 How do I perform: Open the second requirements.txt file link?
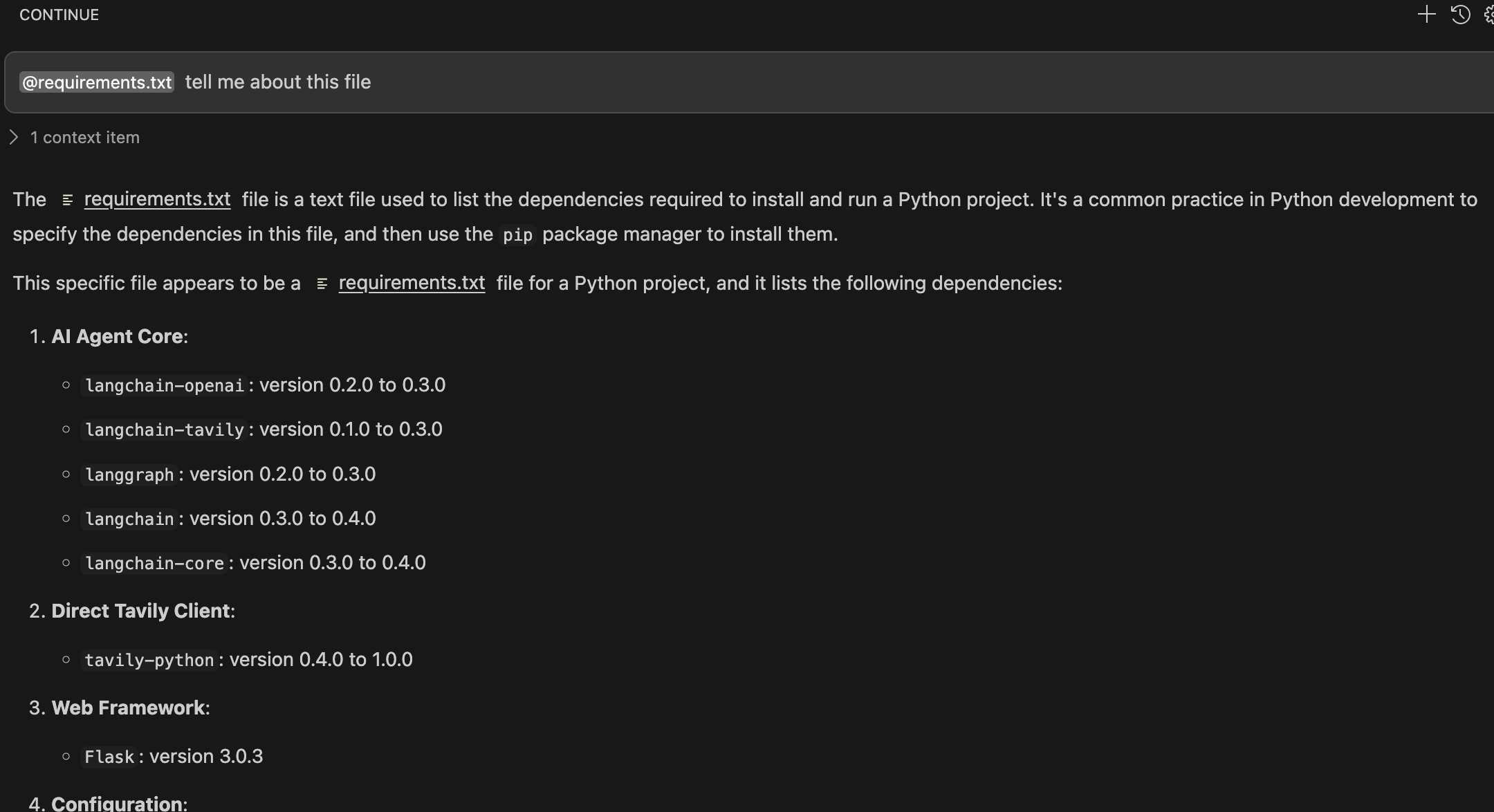point(412,283)
